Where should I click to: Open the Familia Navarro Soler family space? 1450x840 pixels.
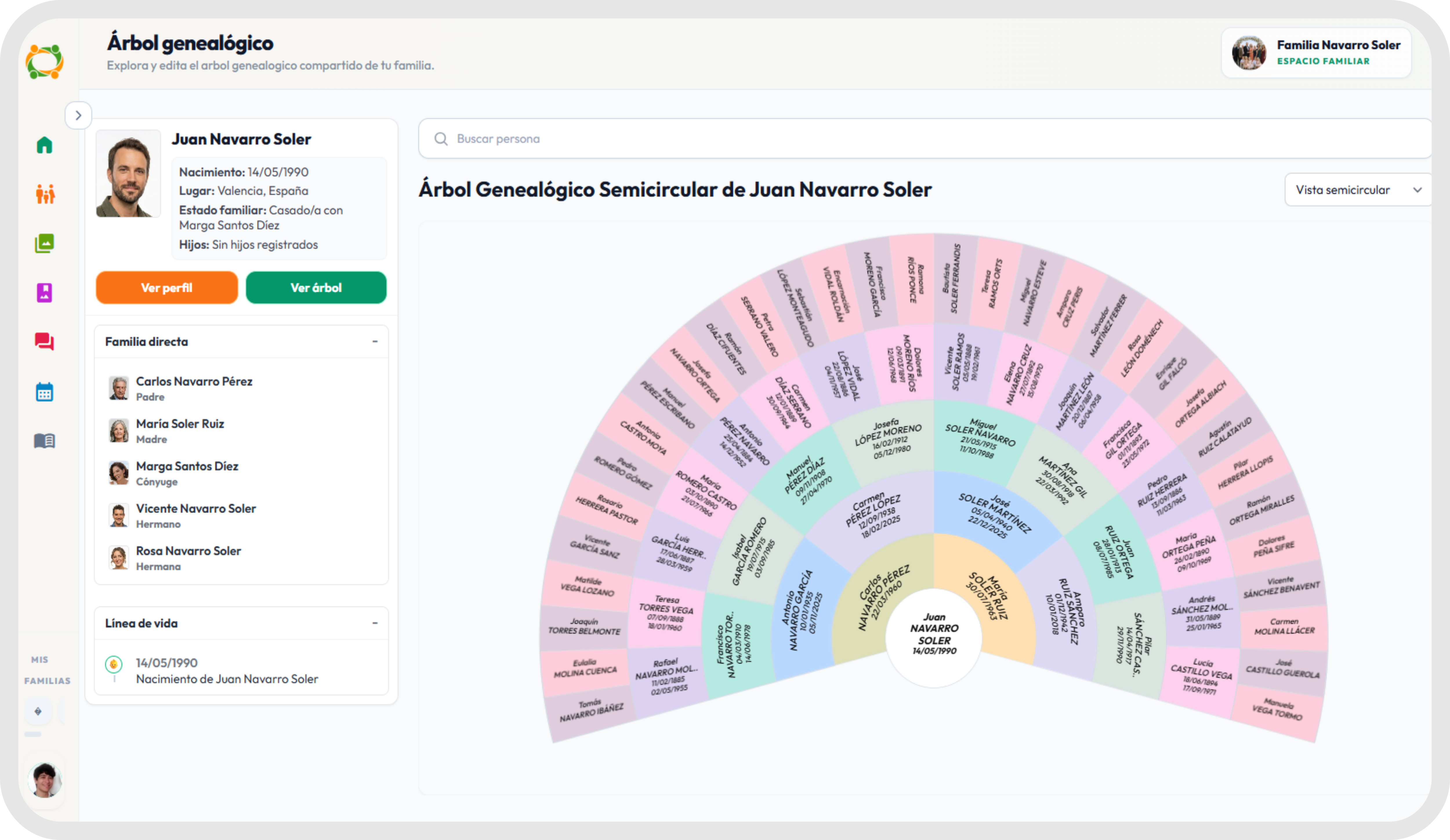(1316, 52)
